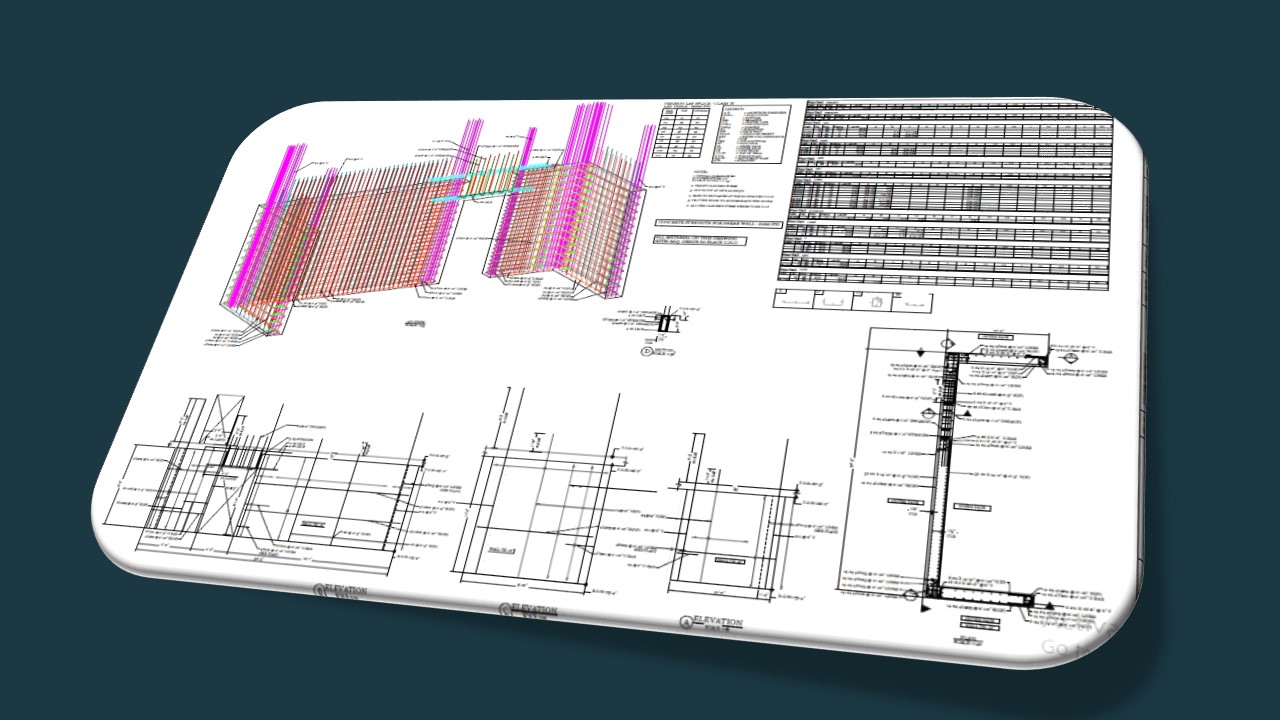Click the circled A elevation marker
The image size is (1280, 720).
click(685, 622)
